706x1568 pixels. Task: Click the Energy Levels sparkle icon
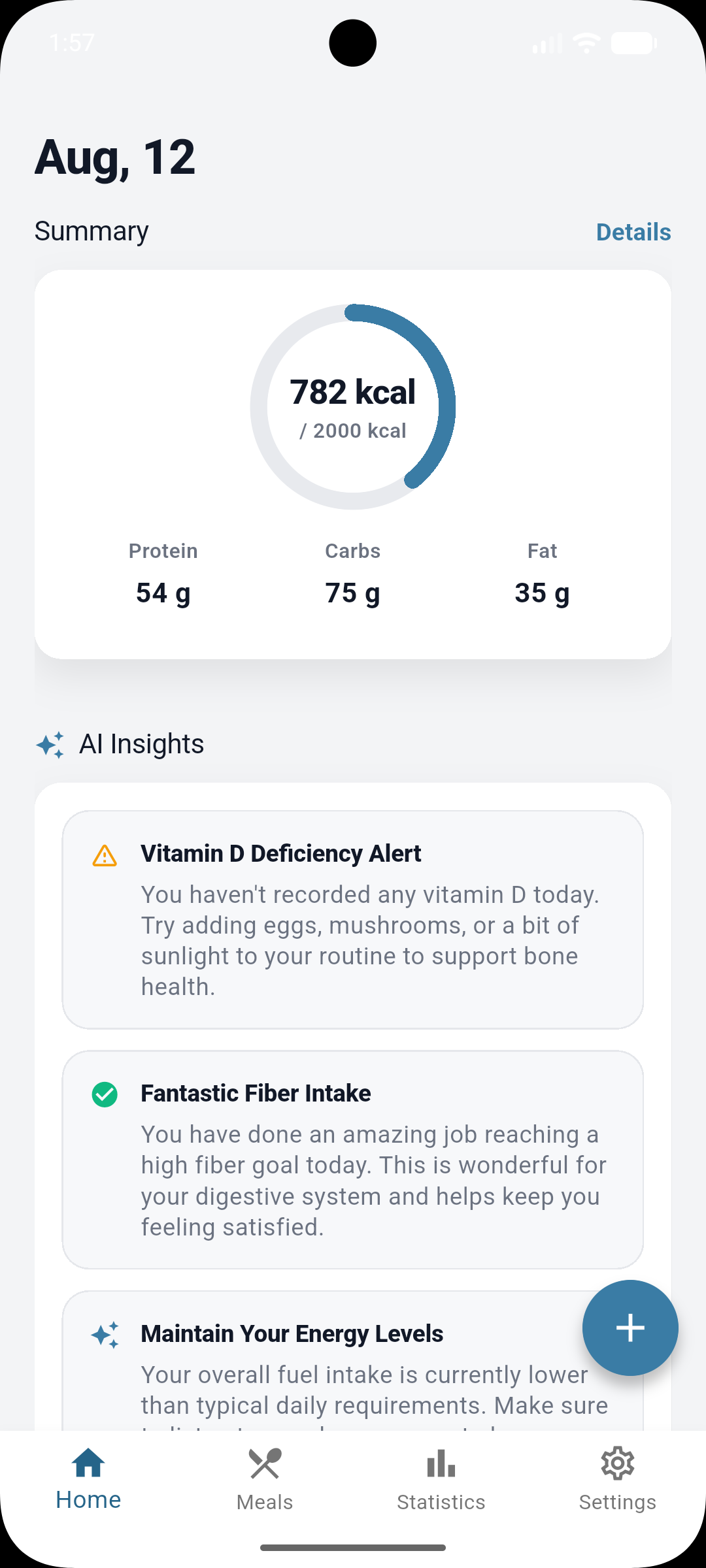point(105,1335)
